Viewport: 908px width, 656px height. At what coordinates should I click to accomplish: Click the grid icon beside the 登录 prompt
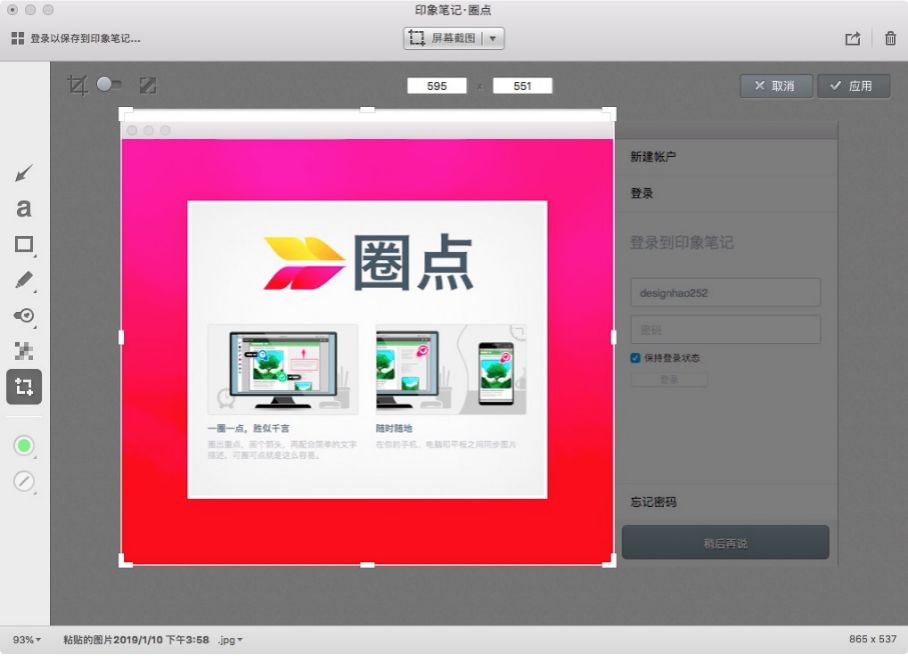[17, 38]
